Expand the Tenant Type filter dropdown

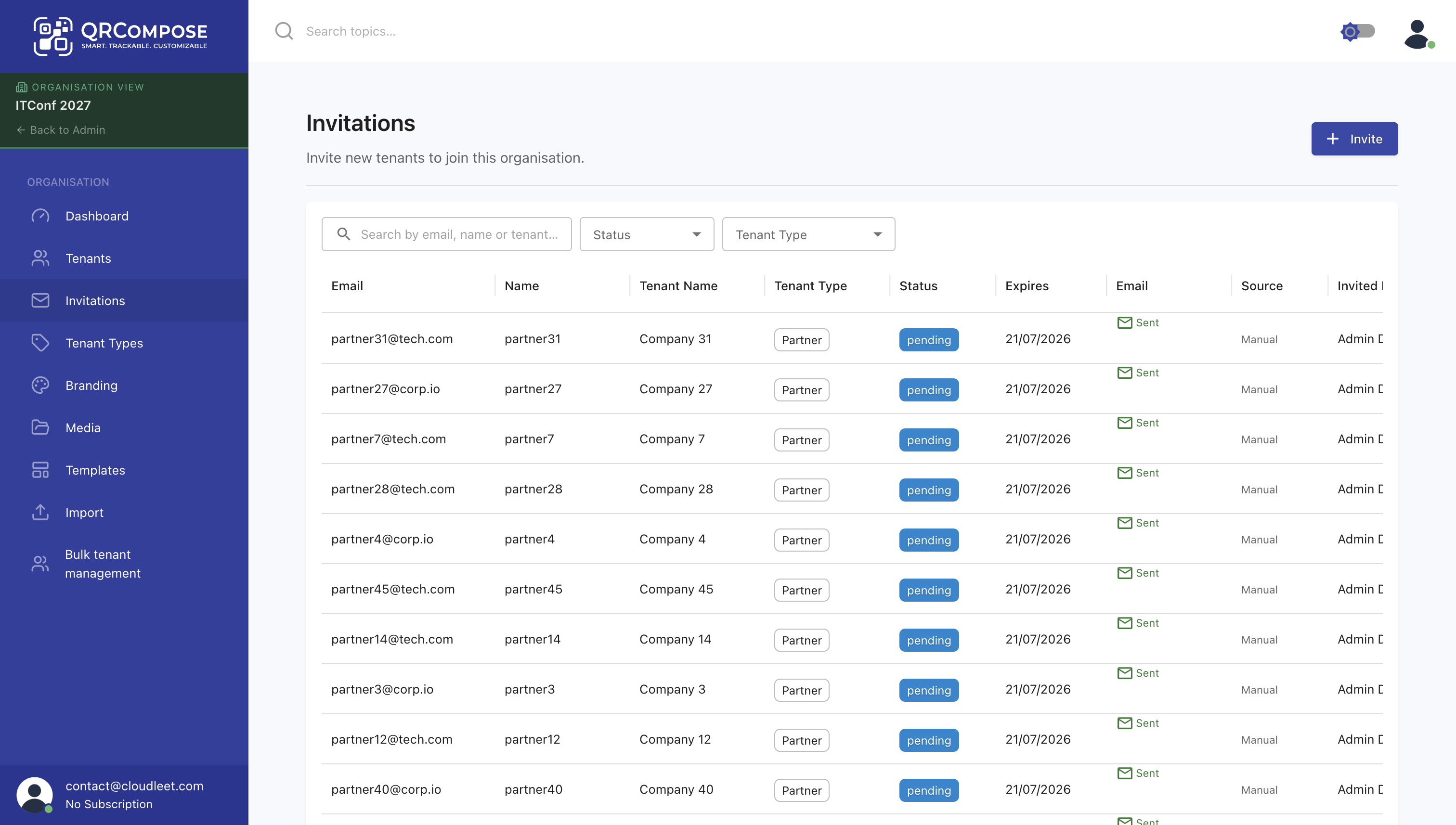[x=808, y=234]
